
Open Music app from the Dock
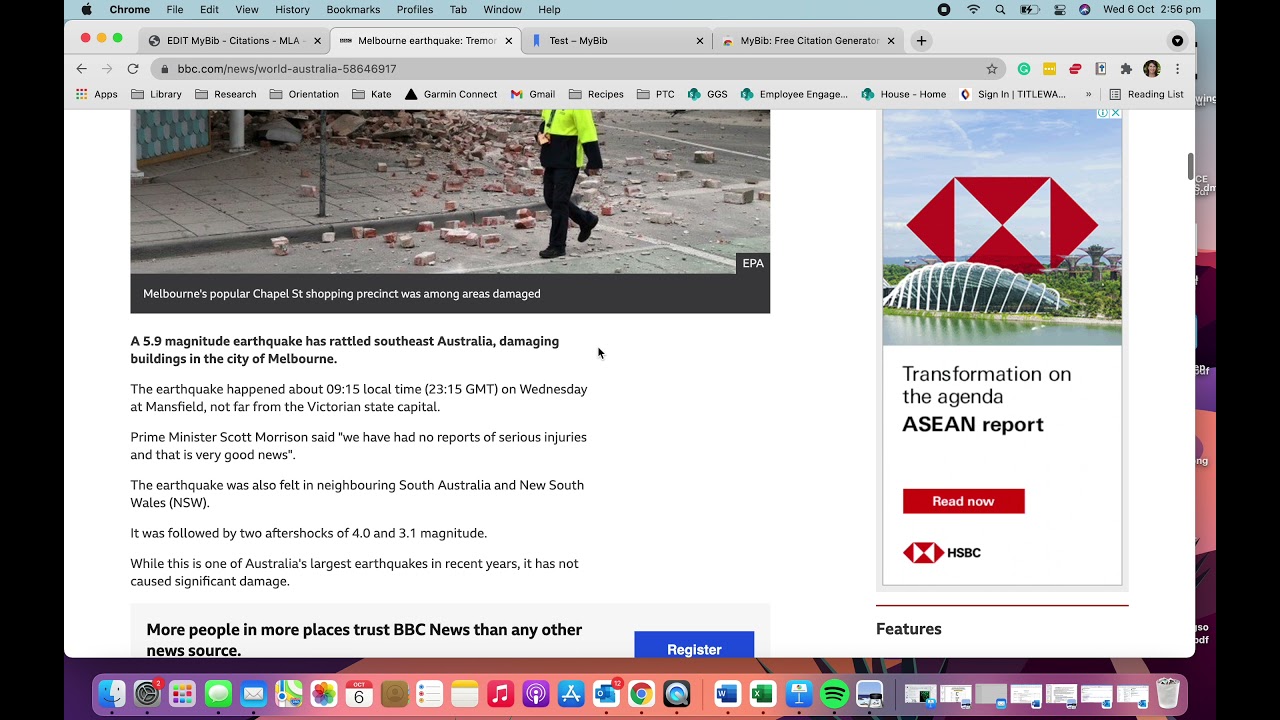coord(500,693)
